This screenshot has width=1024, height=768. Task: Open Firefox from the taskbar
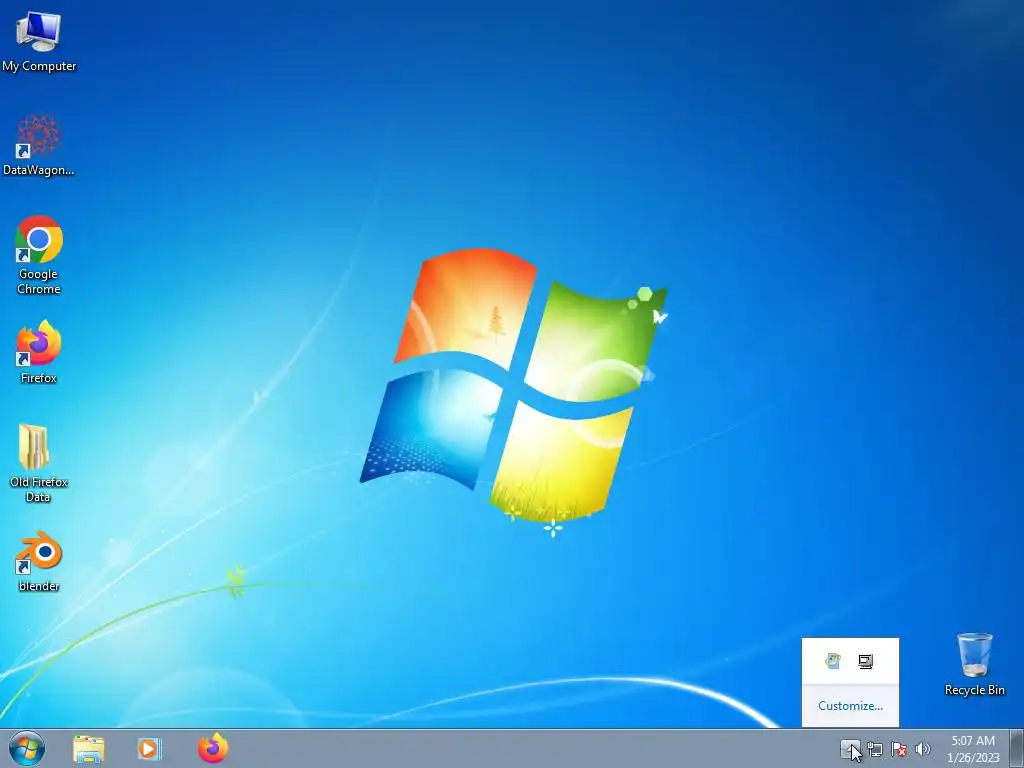213,748
